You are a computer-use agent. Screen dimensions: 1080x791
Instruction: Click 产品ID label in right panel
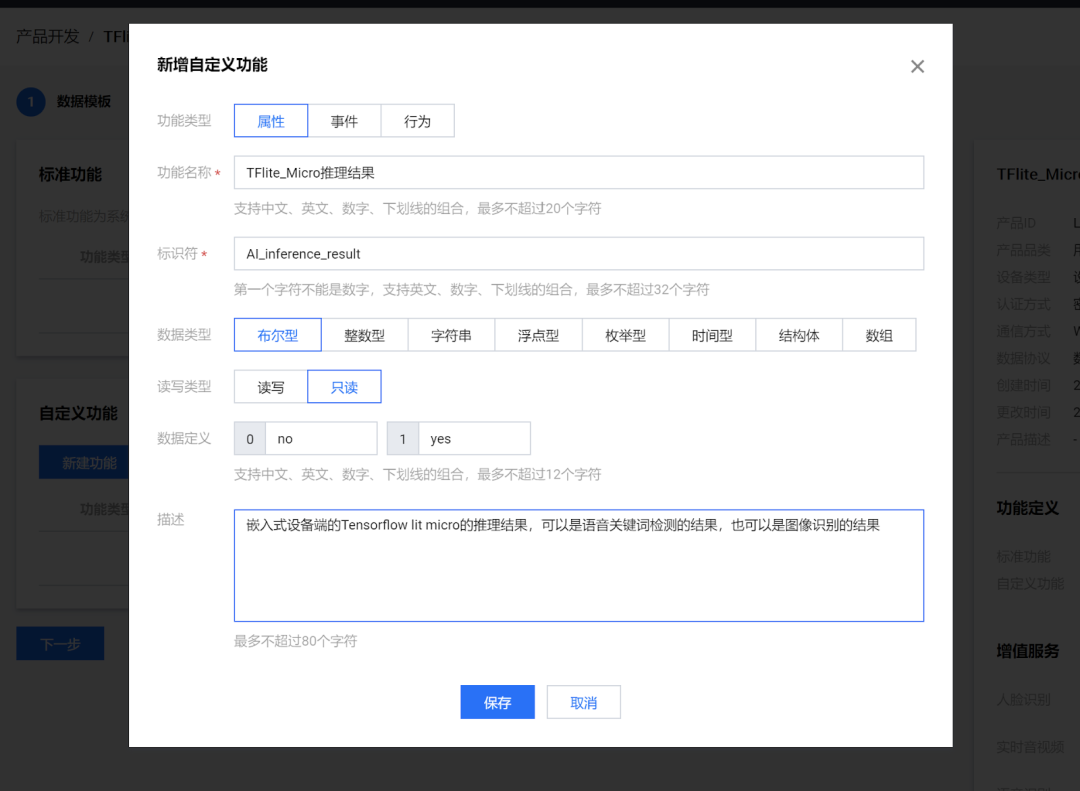(x=1016, y=223)
